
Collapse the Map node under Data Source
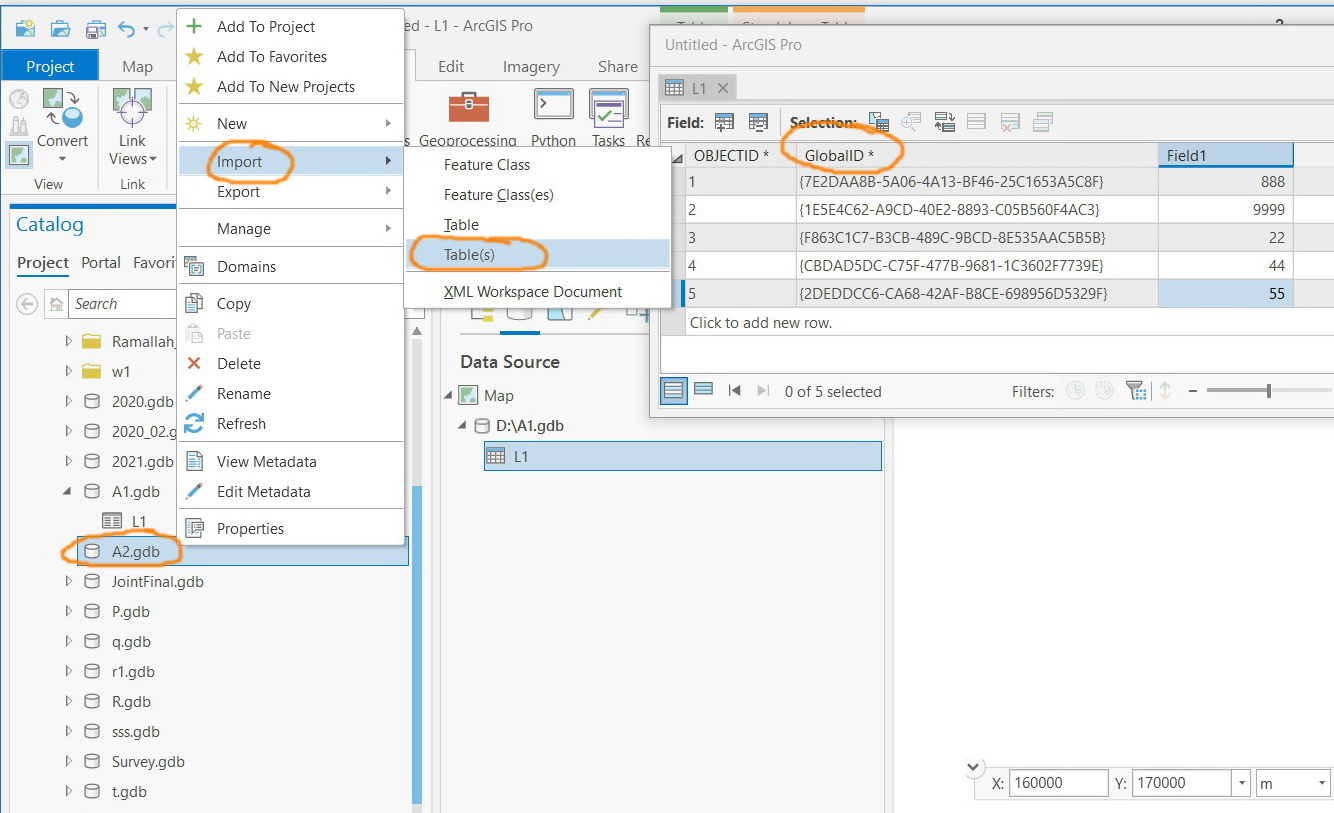click(448, 395)
